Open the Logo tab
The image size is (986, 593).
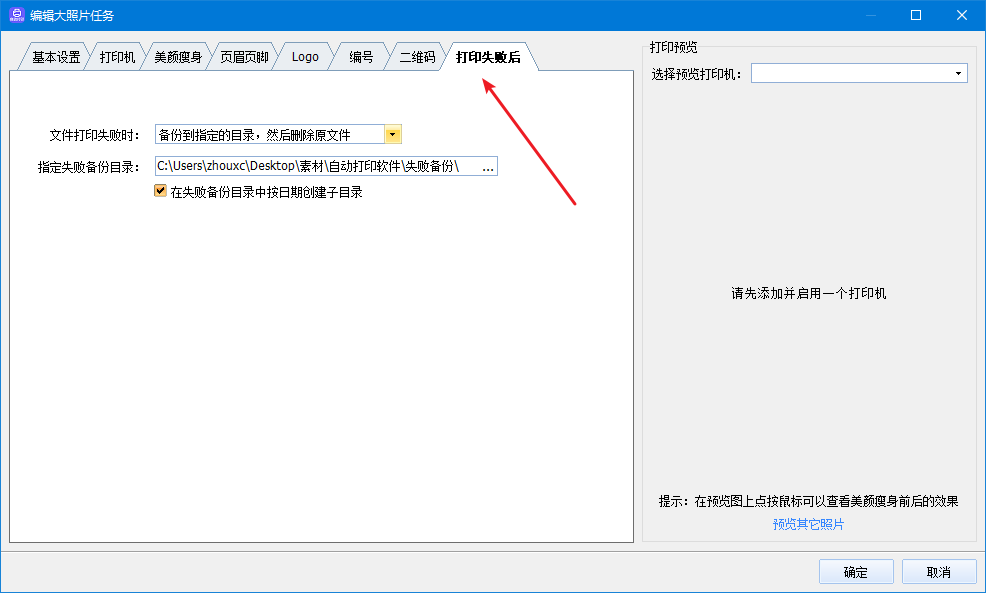(x=305, y=57)
